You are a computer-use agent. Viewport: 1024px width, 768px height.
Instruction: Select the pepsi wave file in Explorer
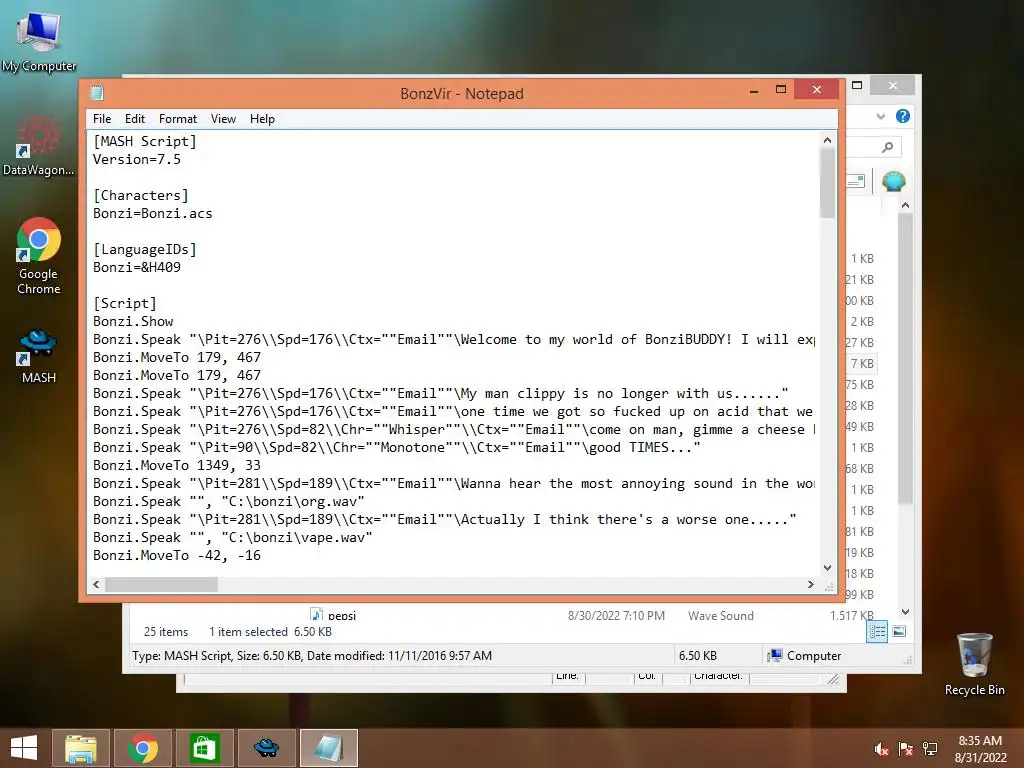pyautogui.click(x=342, y=615)
